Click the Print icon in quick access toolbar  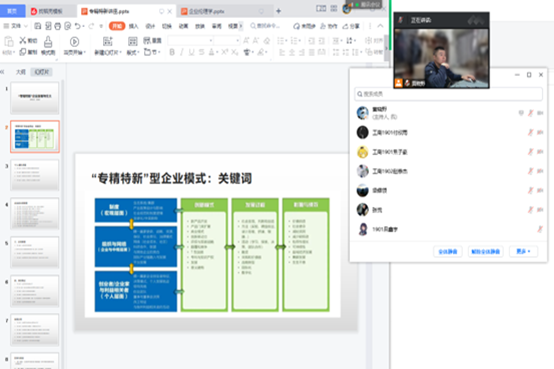pyautogui.click(x=58, y=26)
